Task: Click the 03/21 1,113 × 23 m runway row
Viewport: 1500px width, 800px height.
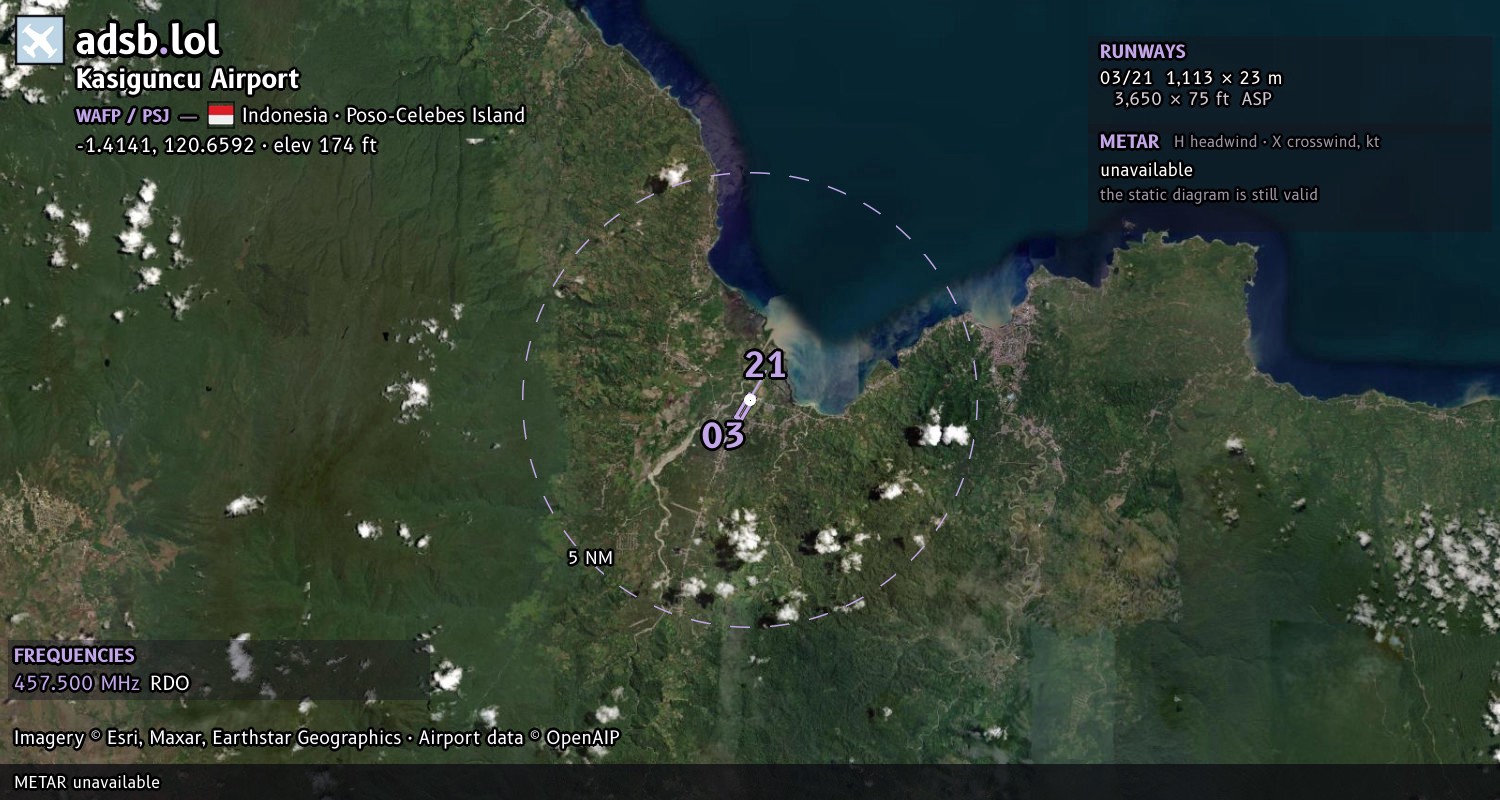Action: 1190,78
